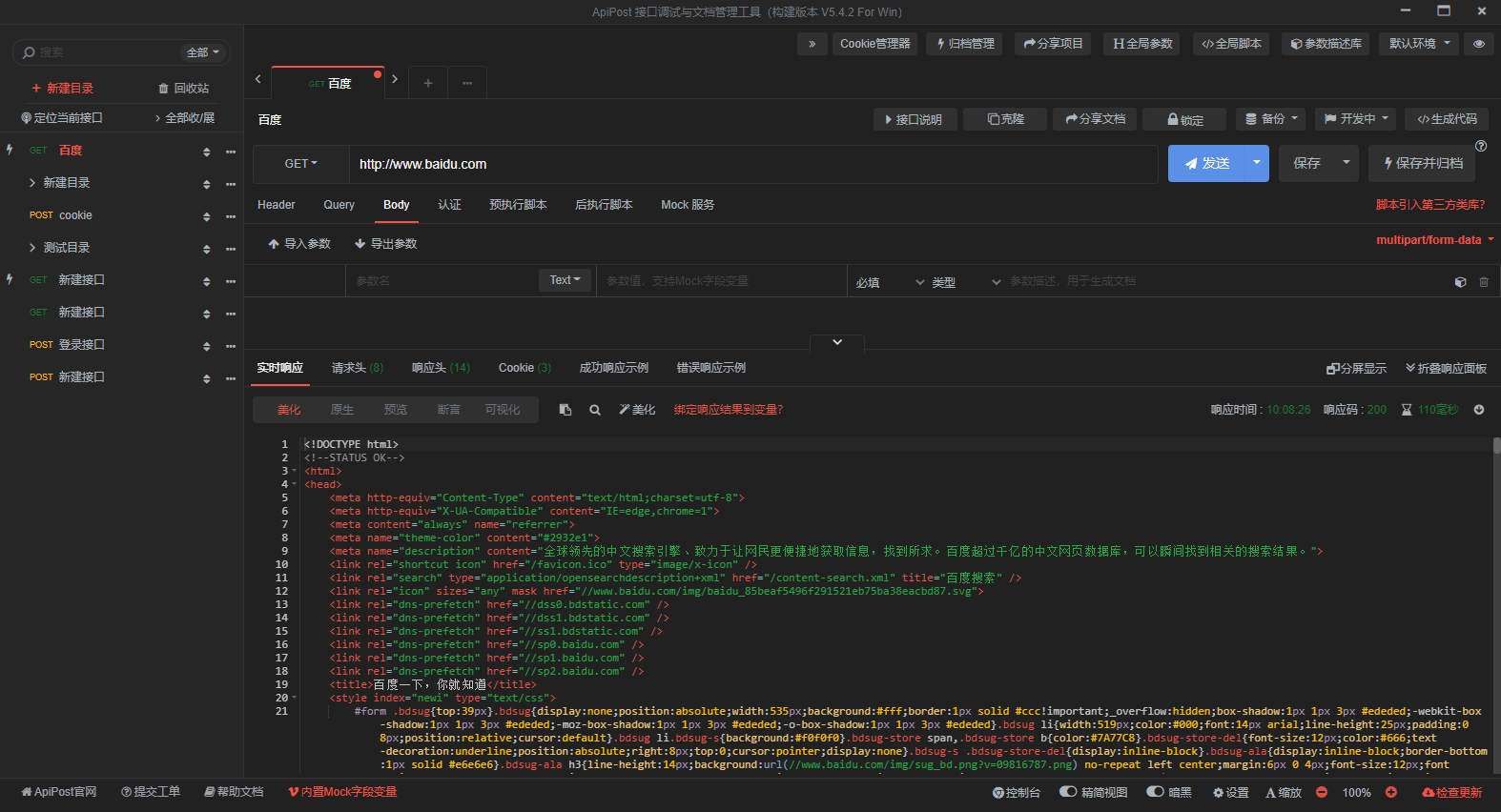Expand the top toolbar double-chevron button
This screenshot has height=812, width=1501.
point(812,44)
